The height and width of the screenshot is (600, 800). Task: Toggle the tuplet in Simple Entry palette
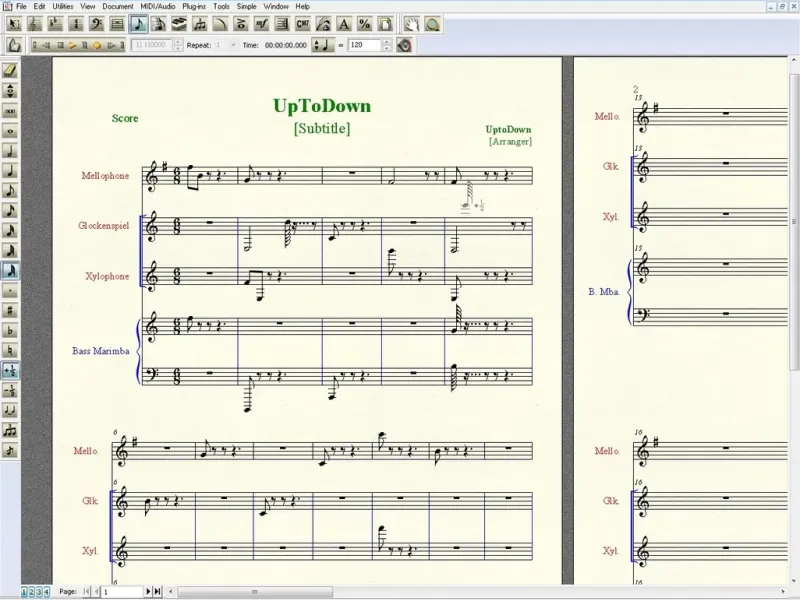[x=10, y=430]
